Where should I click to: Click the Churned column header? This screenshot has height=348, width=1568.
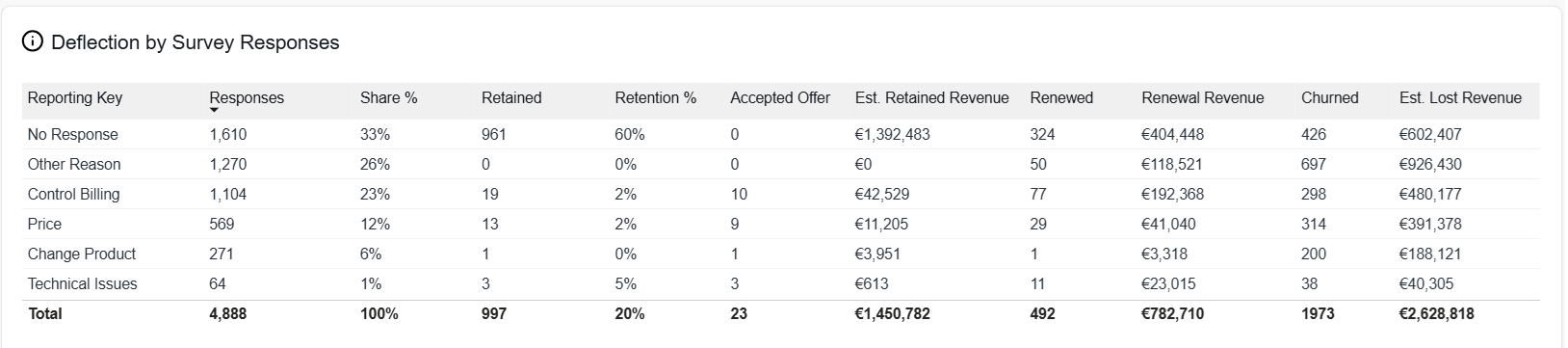(1329, 97)
